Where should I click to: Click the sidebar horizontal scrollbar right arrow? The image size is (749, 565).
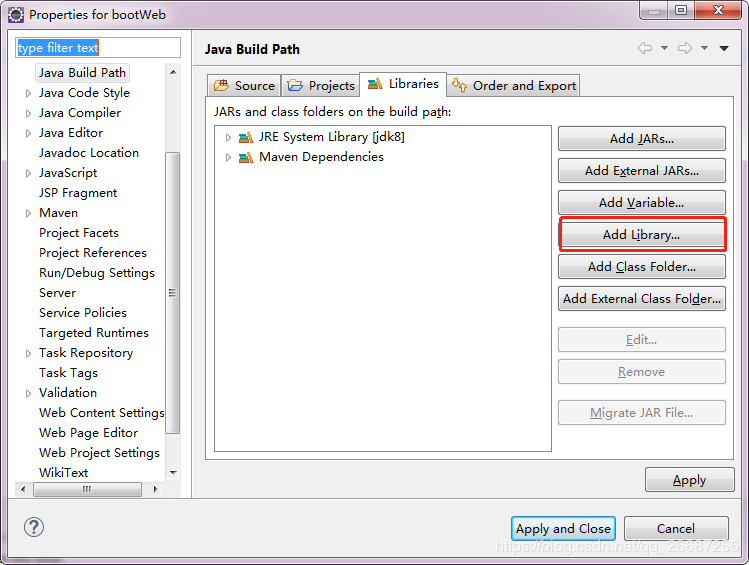click(157, 489)
